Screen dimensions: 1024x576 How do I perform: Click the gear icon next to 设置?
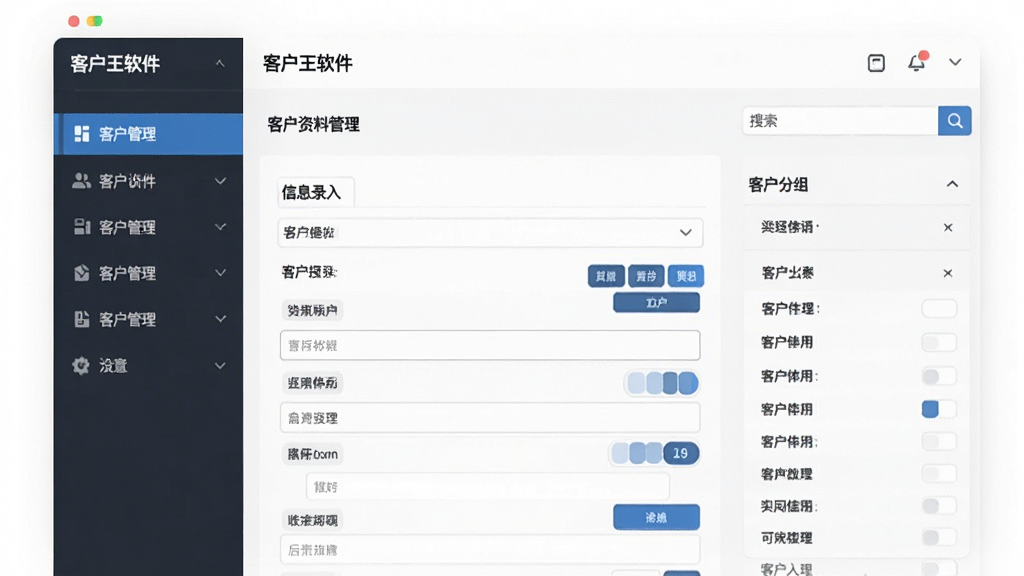pos(81,366)
